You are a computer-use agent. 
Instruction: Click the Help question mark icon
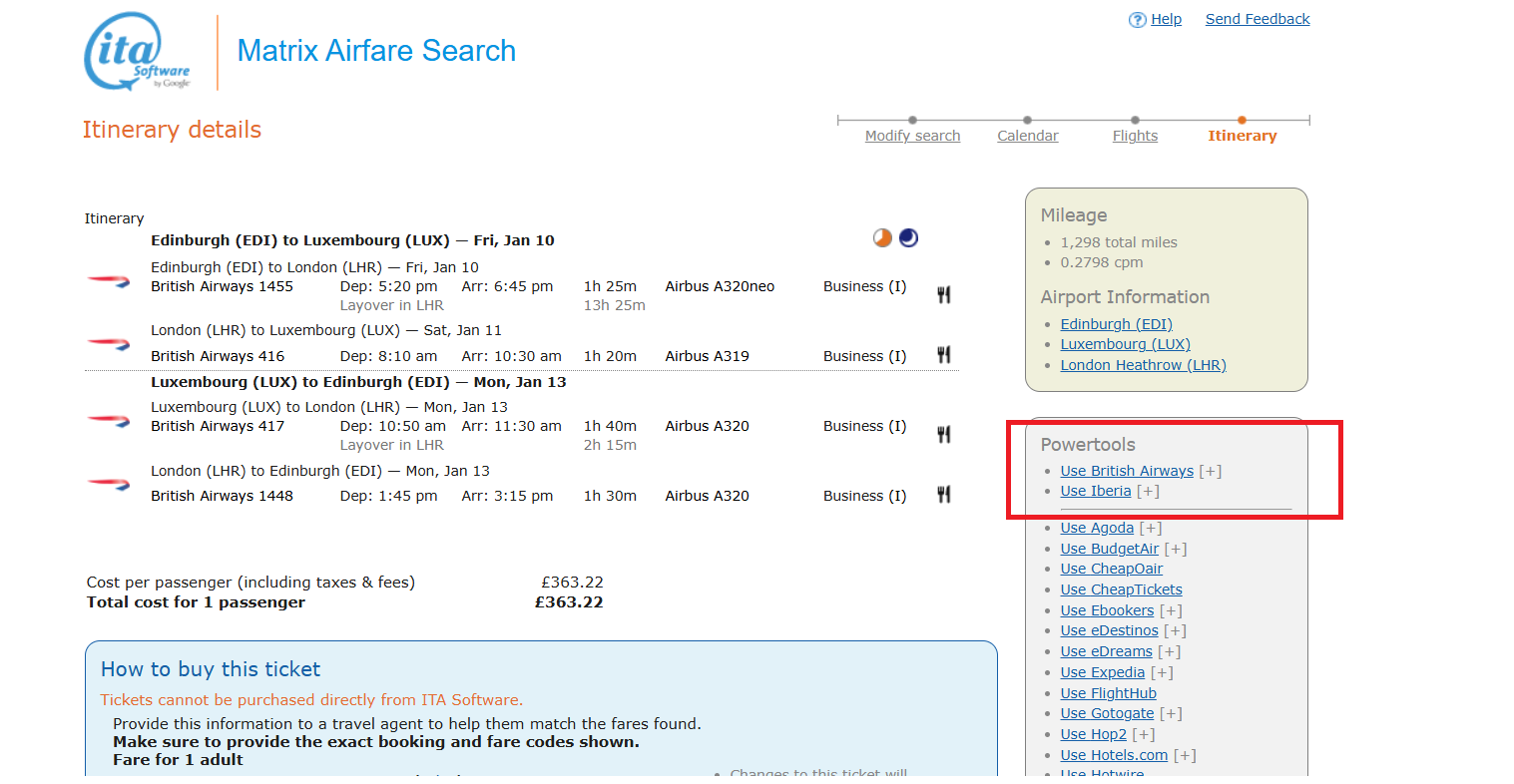pyautogui.click(x=1137, y=20)
